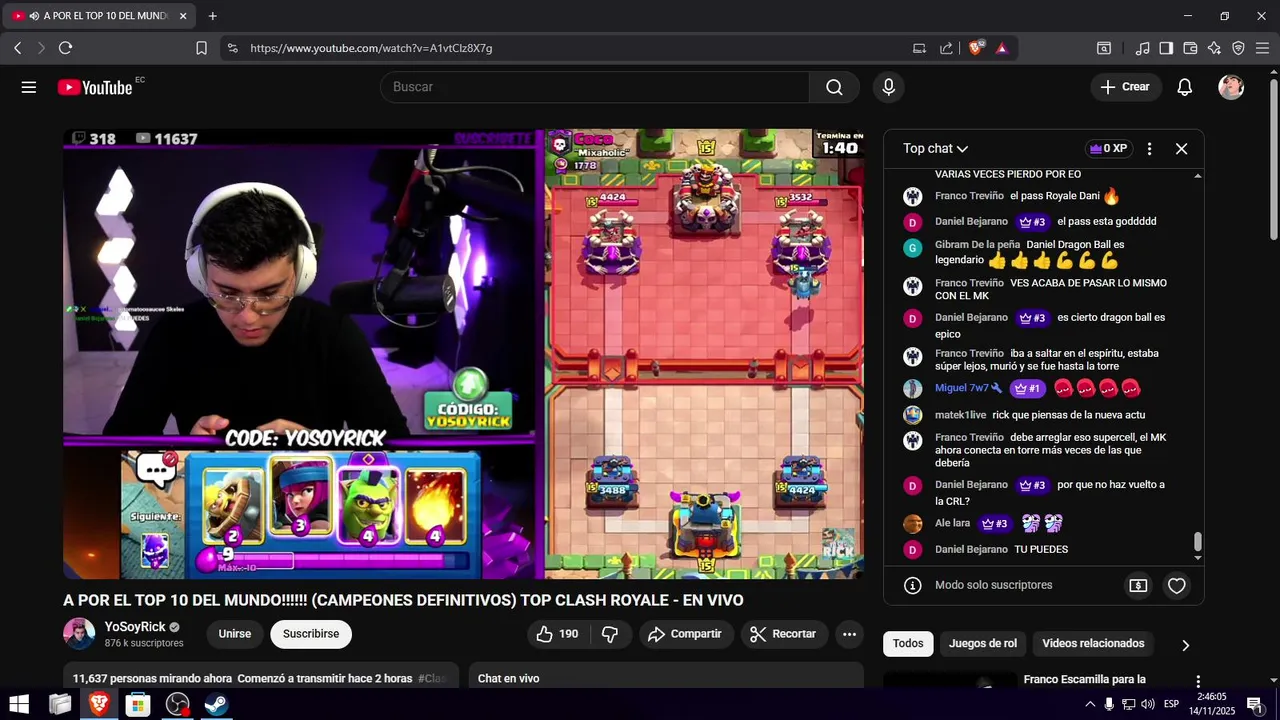Open Microsoft Store from the taskbar

pyautogui.click(x=138, y=704)
